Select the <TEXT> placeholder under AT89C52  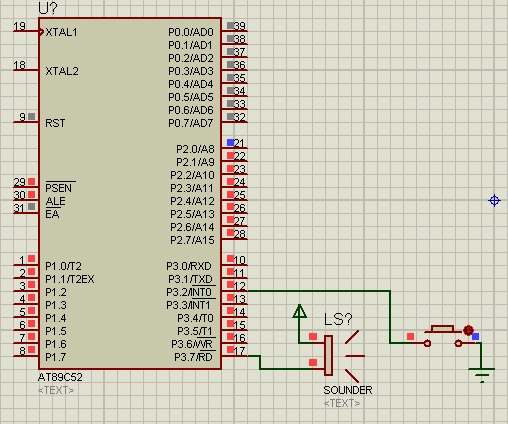point(56,390)
